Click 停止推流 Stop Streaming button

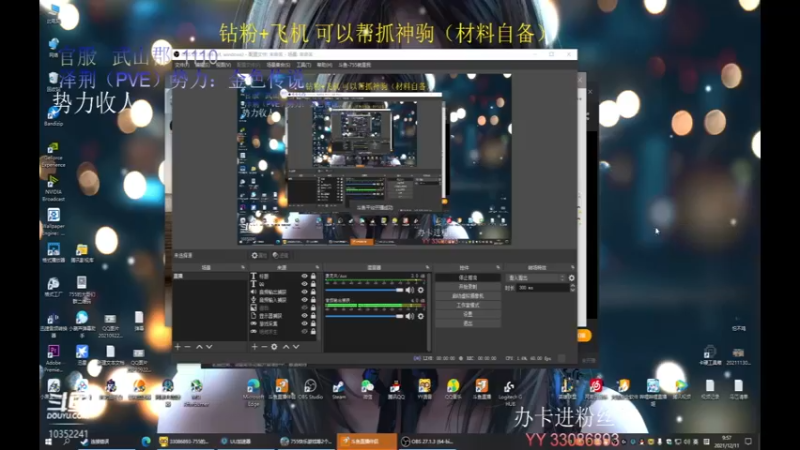click(x=468, y=278)
